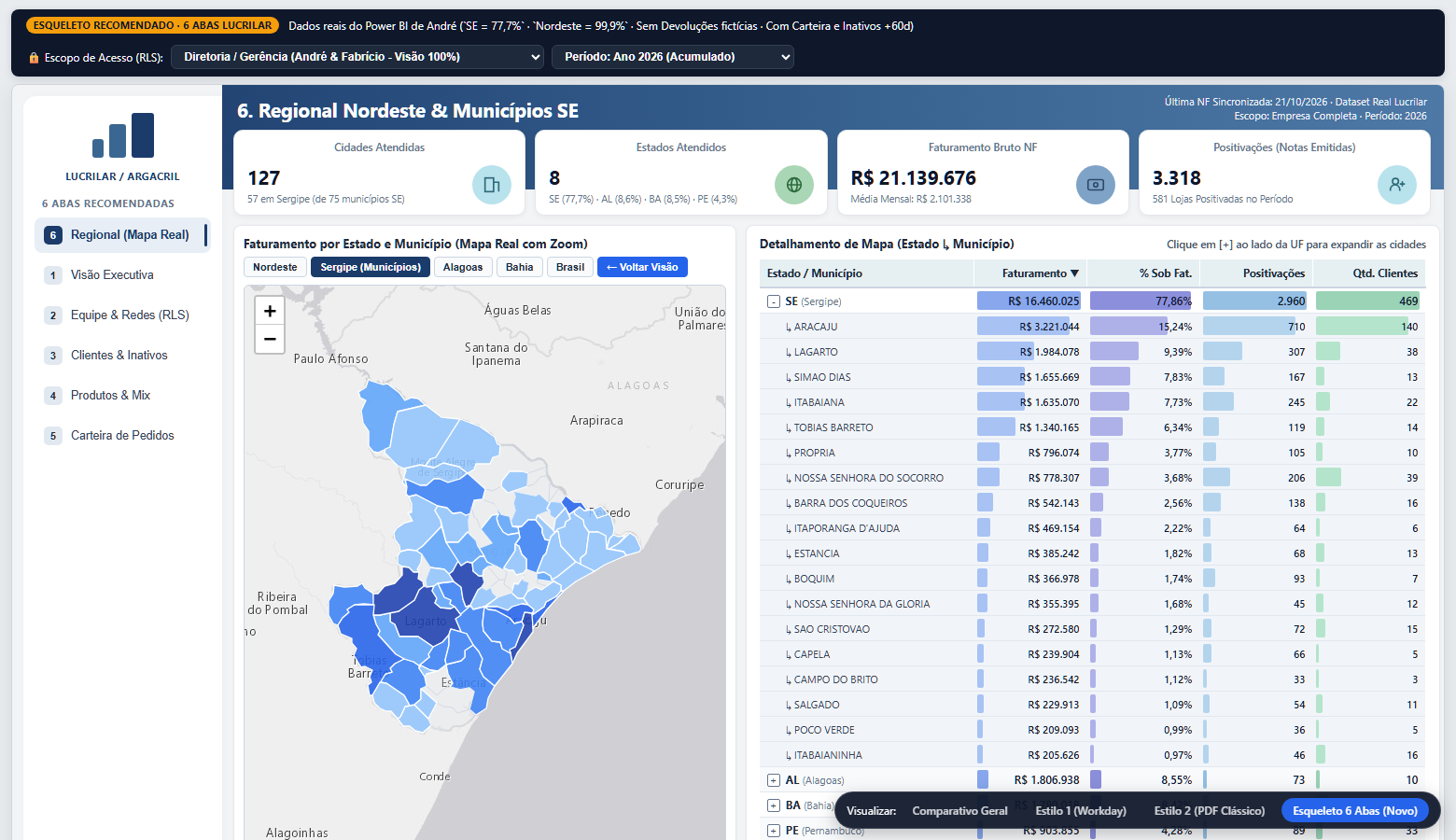Image resolution: width=1456 pixels, height=840 pixels.
Task: Click the Lucrilar bar-chart logo icon
Action: coord(123,135)
